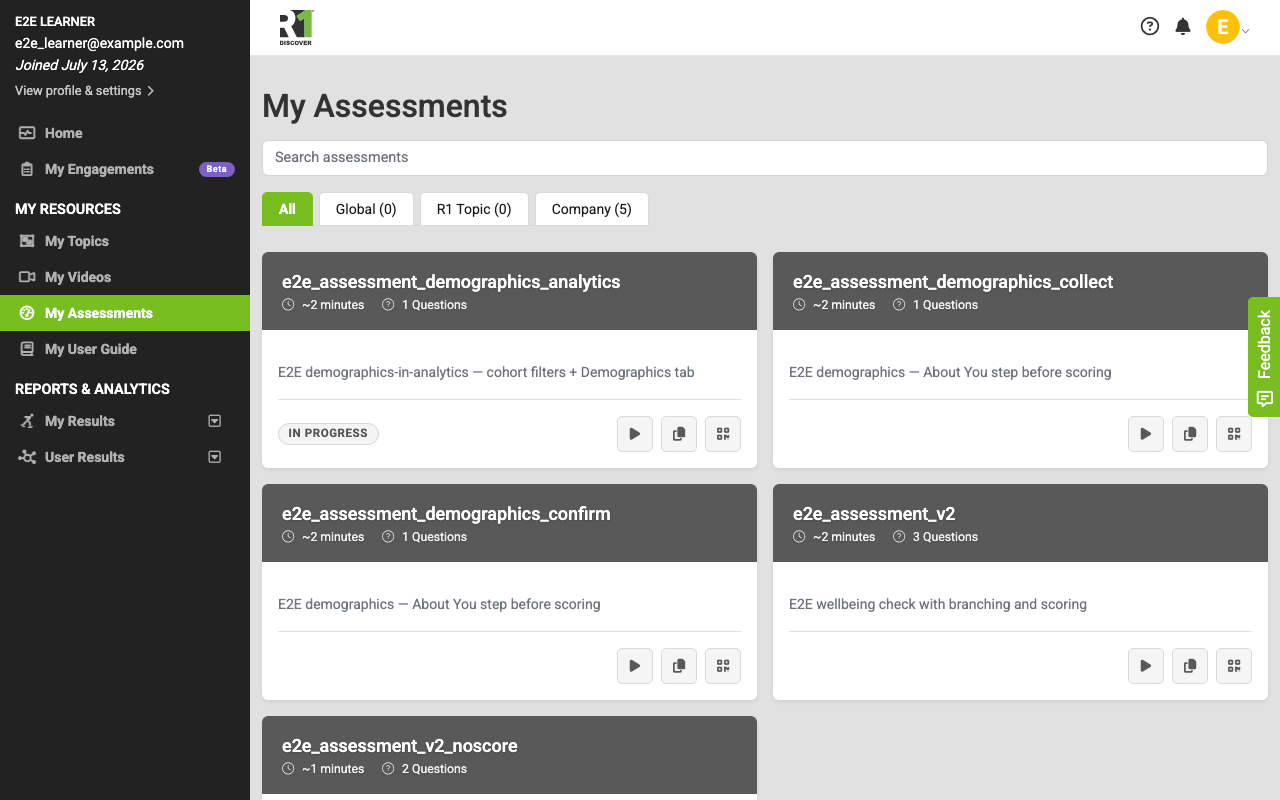Select the R1 Topic (0) filter tab
The width and height of the screenshot is (1280, 800).
point(474,209)
